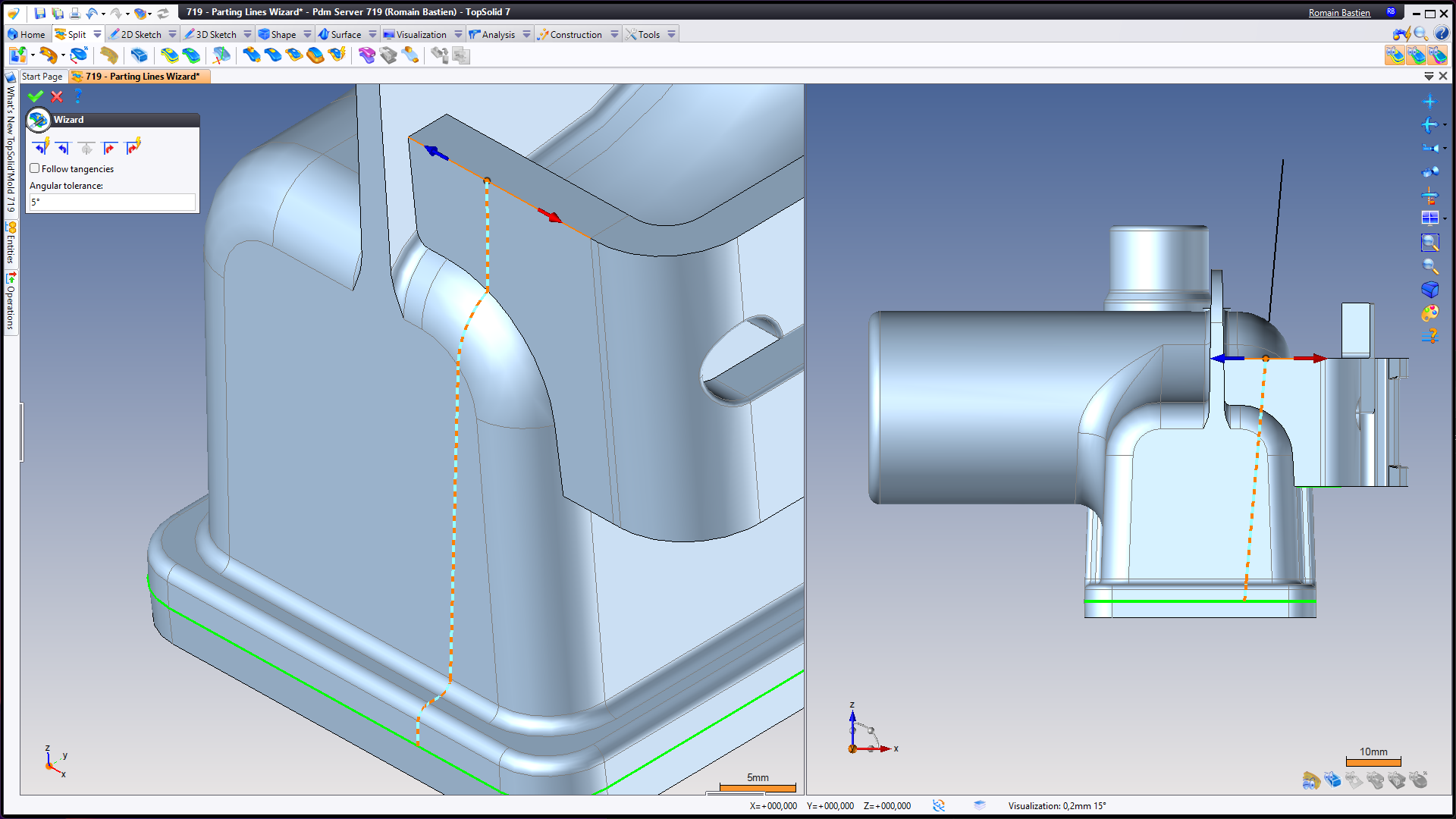1456x819 pixels.
Task: Click the zoom window magnifier icon
Action: (1429, 243)
